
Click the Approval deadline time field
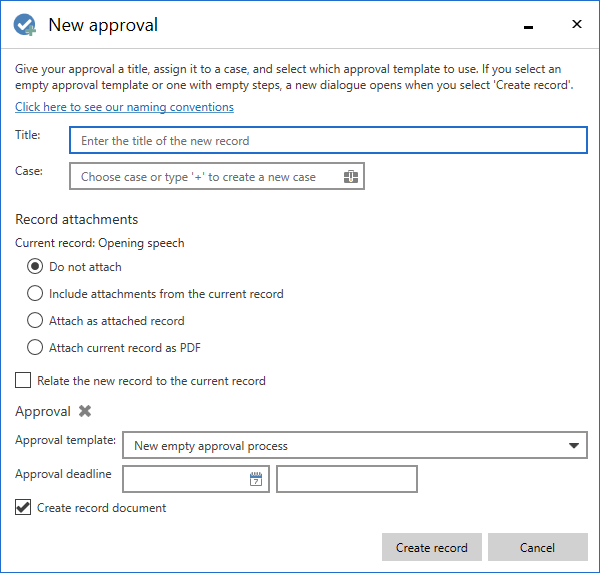pyautogui.click(x=347, y=479)
